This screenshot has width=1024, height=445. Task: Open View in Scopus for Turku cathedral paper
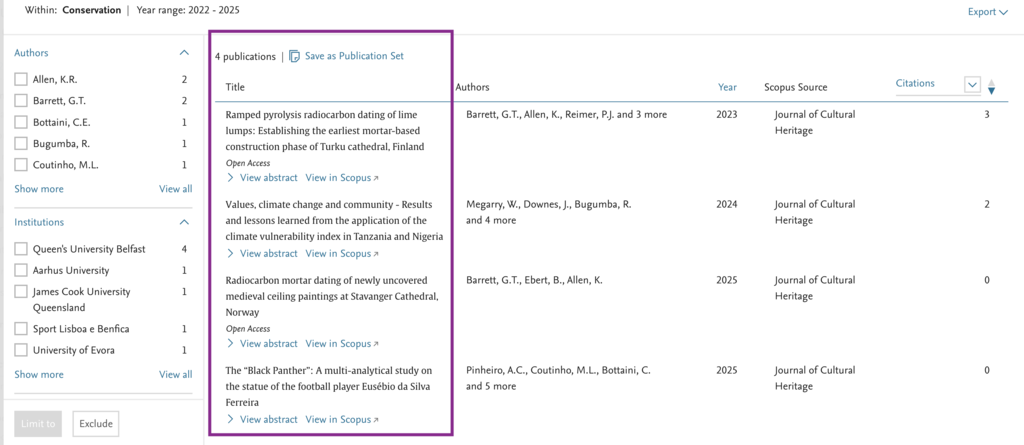[x=342, y=178]
